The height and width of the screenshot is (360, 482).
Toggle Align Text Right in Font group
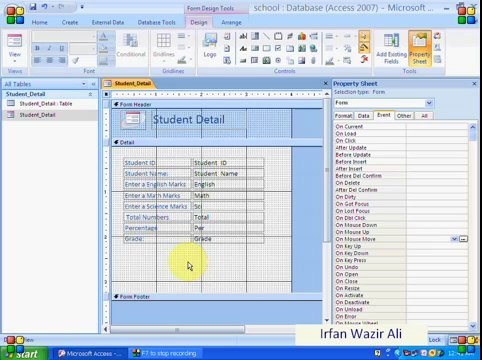[62, 60]
